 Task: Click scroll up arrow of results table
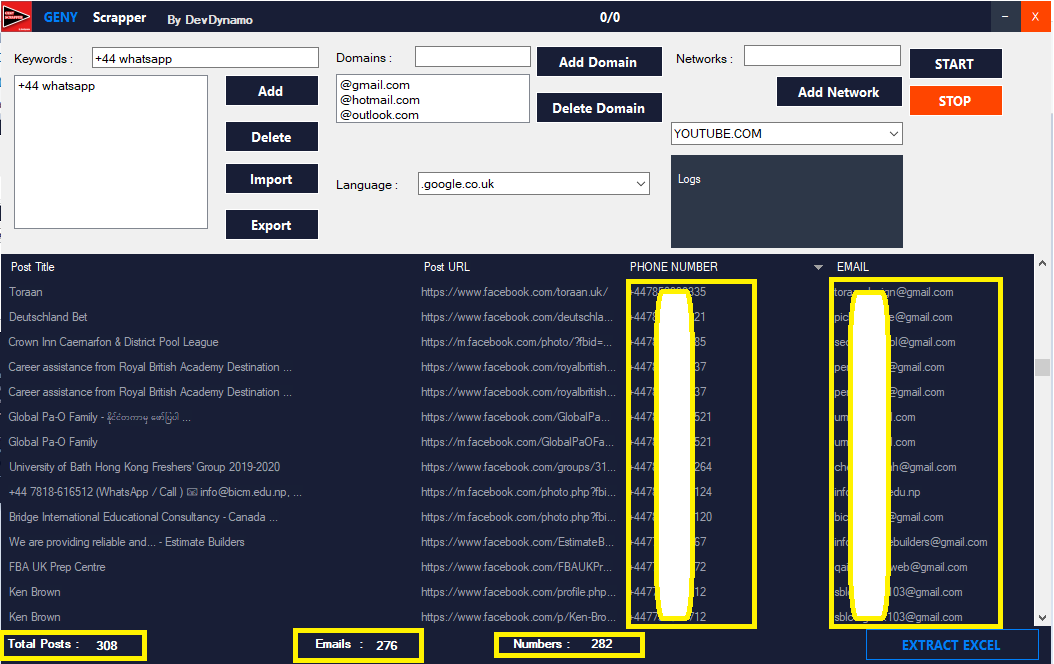point(1042,263)
